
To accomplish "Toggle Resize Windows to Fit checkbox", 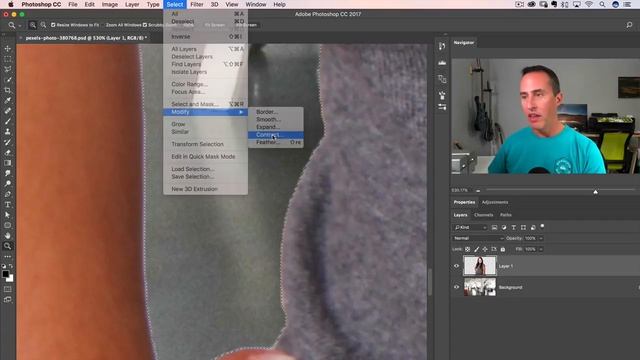I will [x=53, y=25].
